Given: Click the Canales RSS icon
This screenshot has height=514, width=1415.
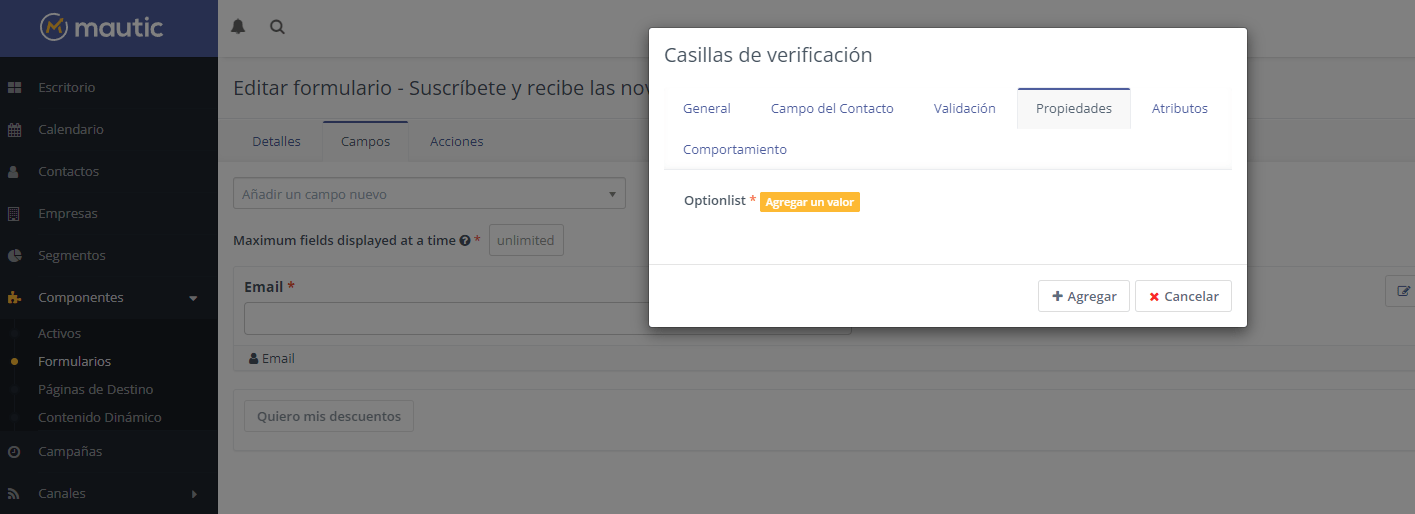Looking at the screenshot, I should pyautogui.click(x=15, y=494).
